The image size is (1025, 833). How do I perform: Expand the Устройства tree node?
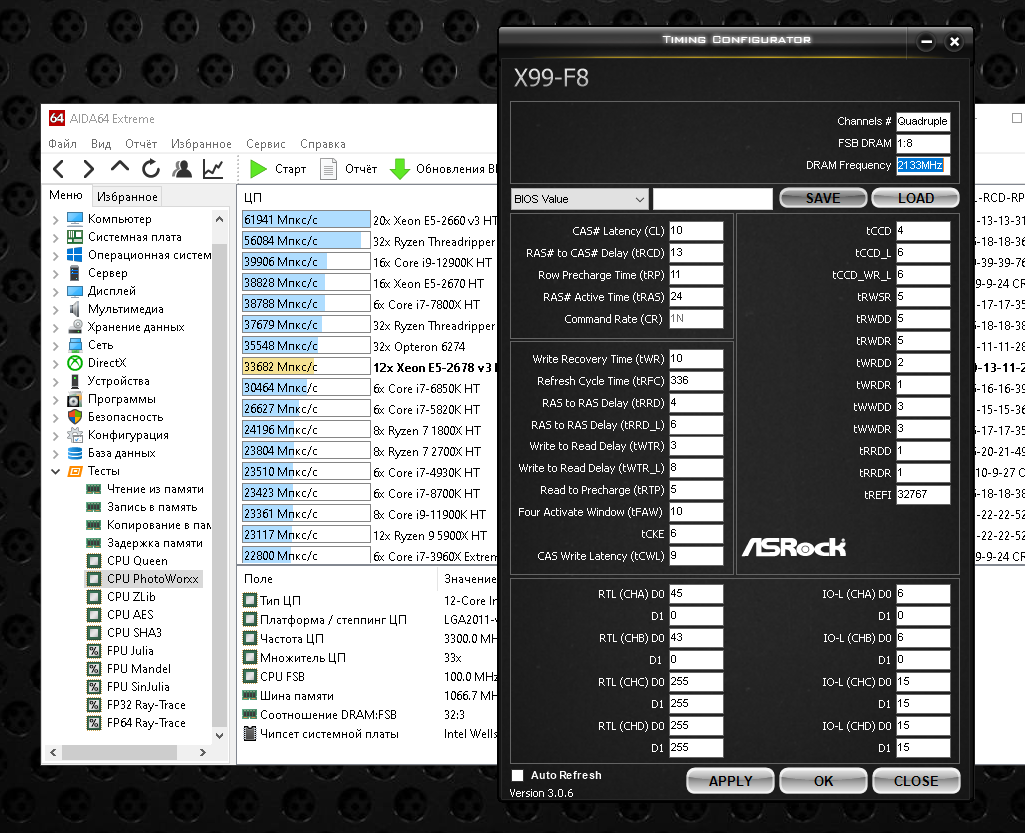[x=56, y=381]
